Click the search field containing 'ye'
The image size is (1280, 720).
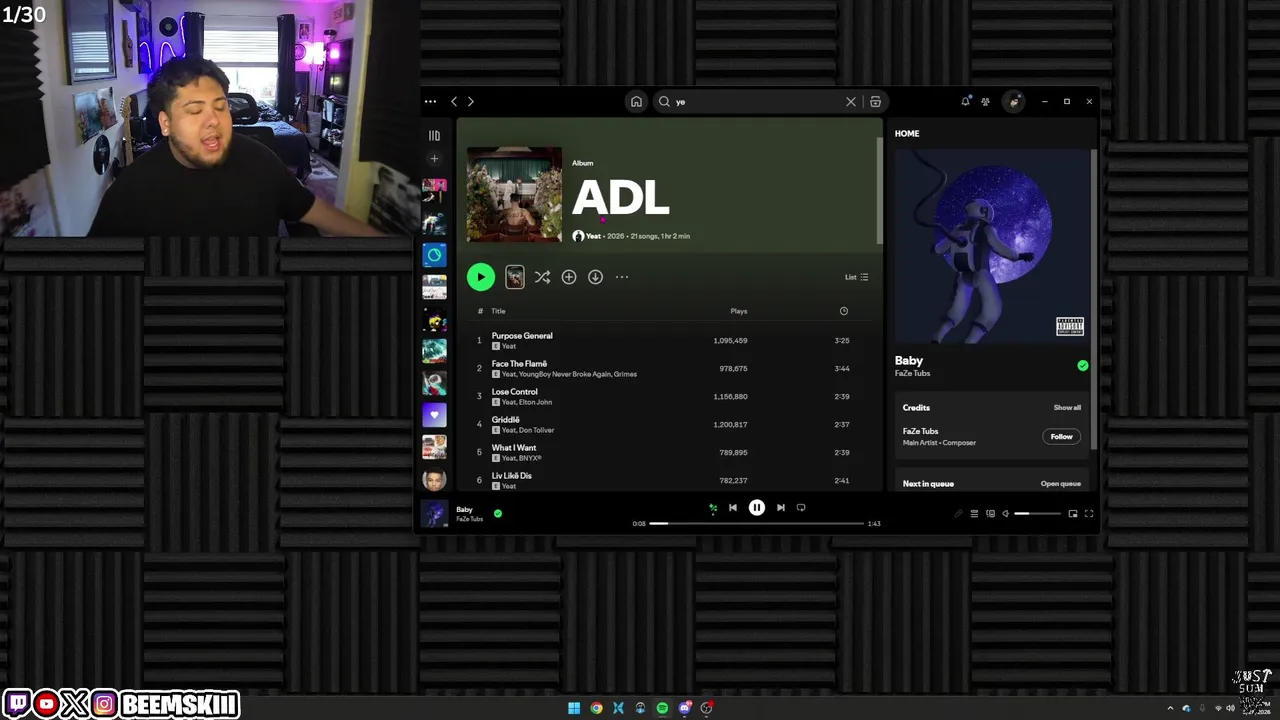coord(756,101)
